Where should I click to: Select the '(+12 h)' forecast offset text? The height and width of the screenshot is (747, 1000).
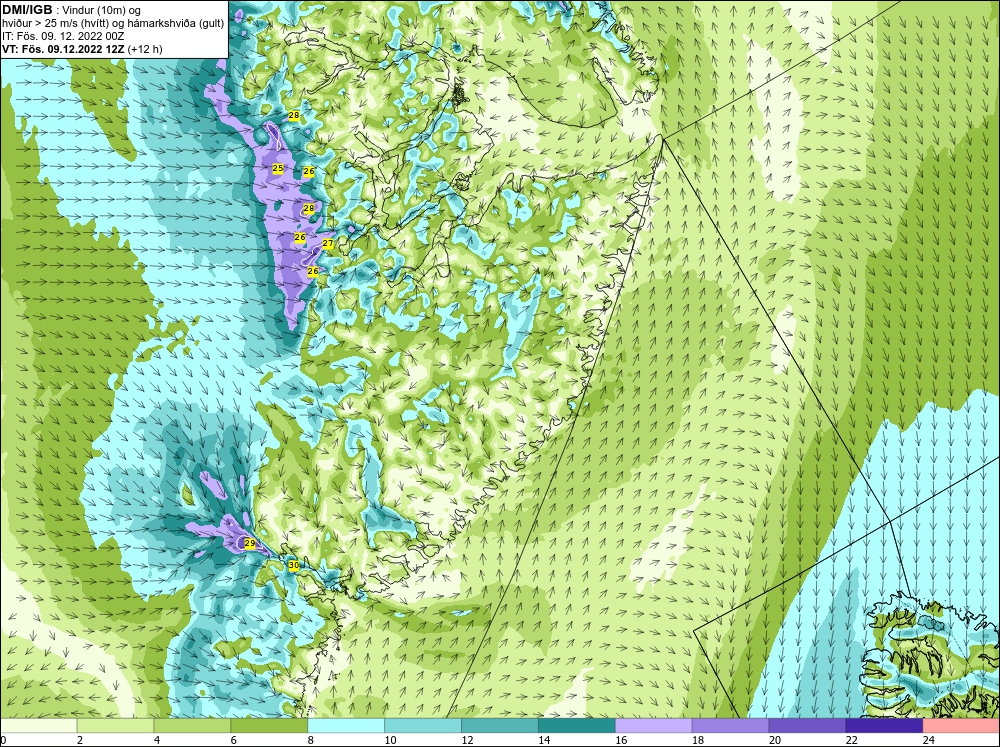point(145,49)
